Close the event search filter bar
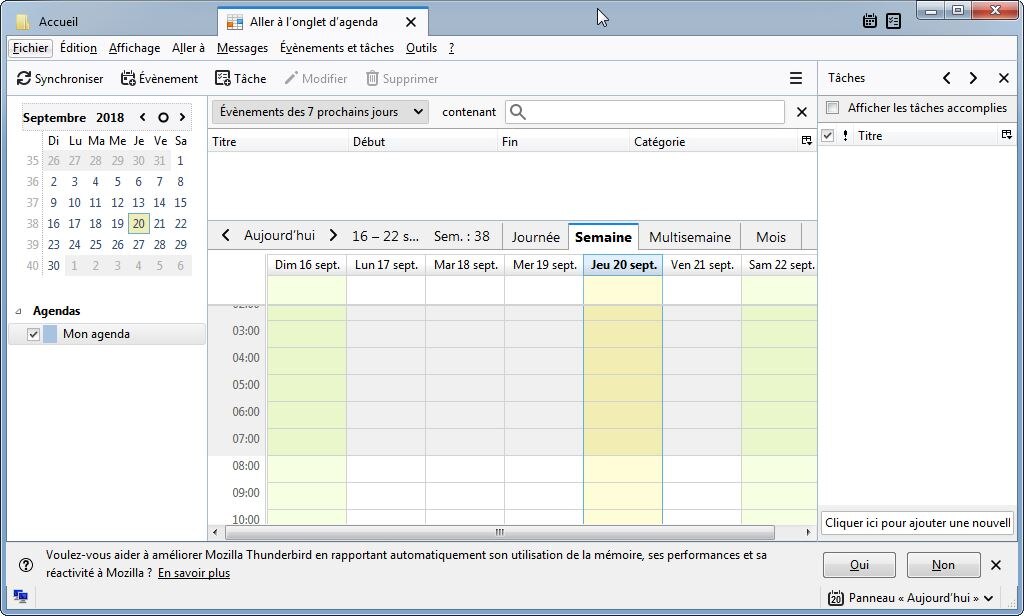This screenshot has height=616, width=1024. (x=801, y=112)
